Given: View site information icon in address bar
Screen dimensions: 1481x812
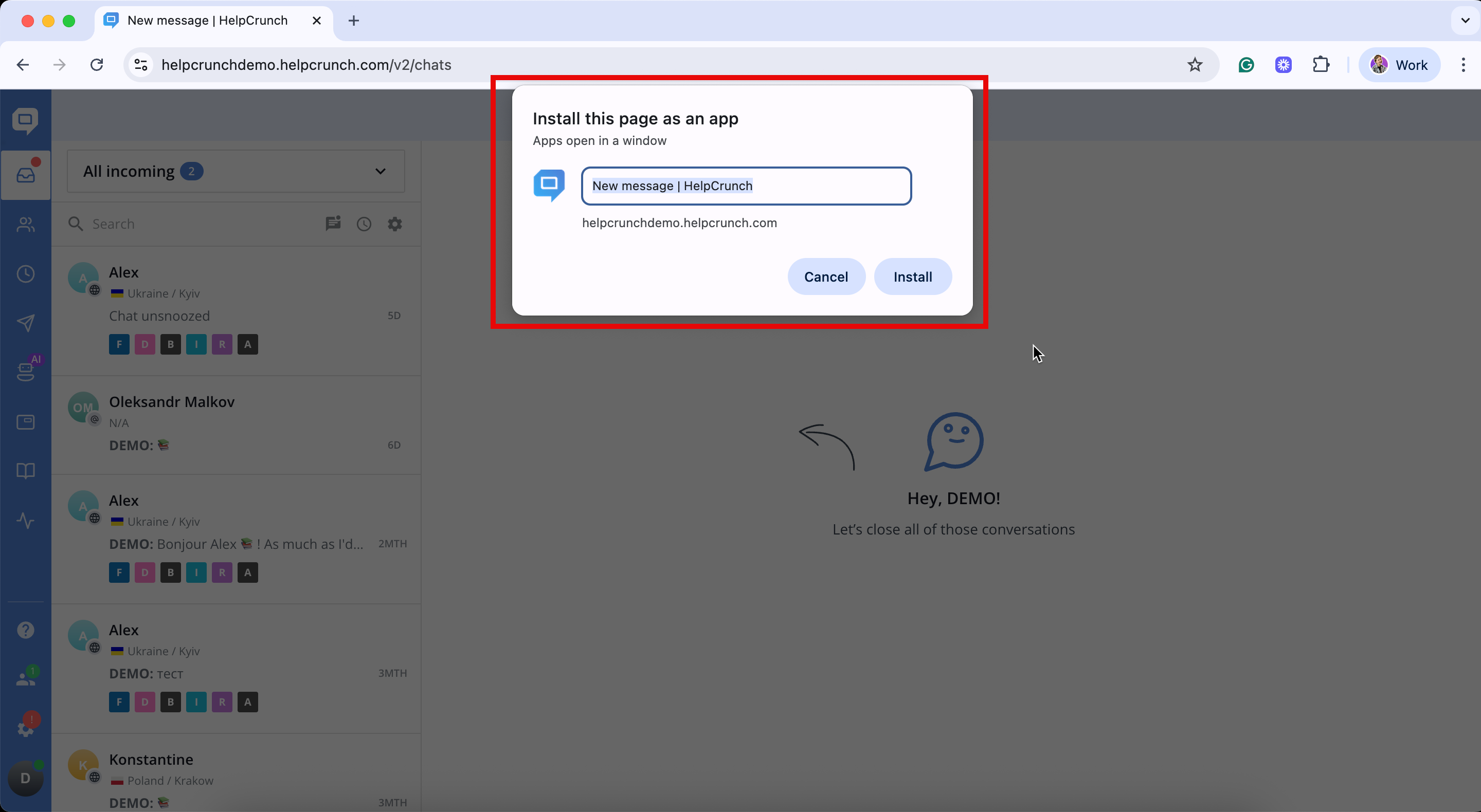Looking at the screenshot, I should (x=141, y=65).
